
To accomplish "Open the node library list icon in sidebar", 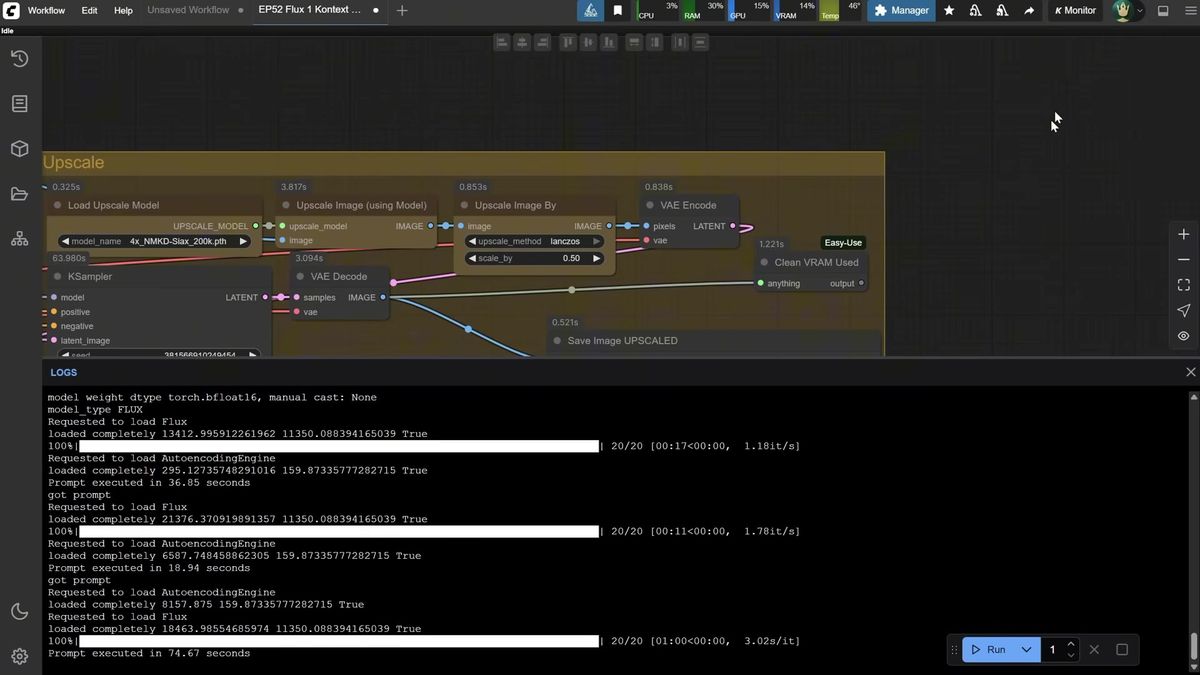I will 19,104.
